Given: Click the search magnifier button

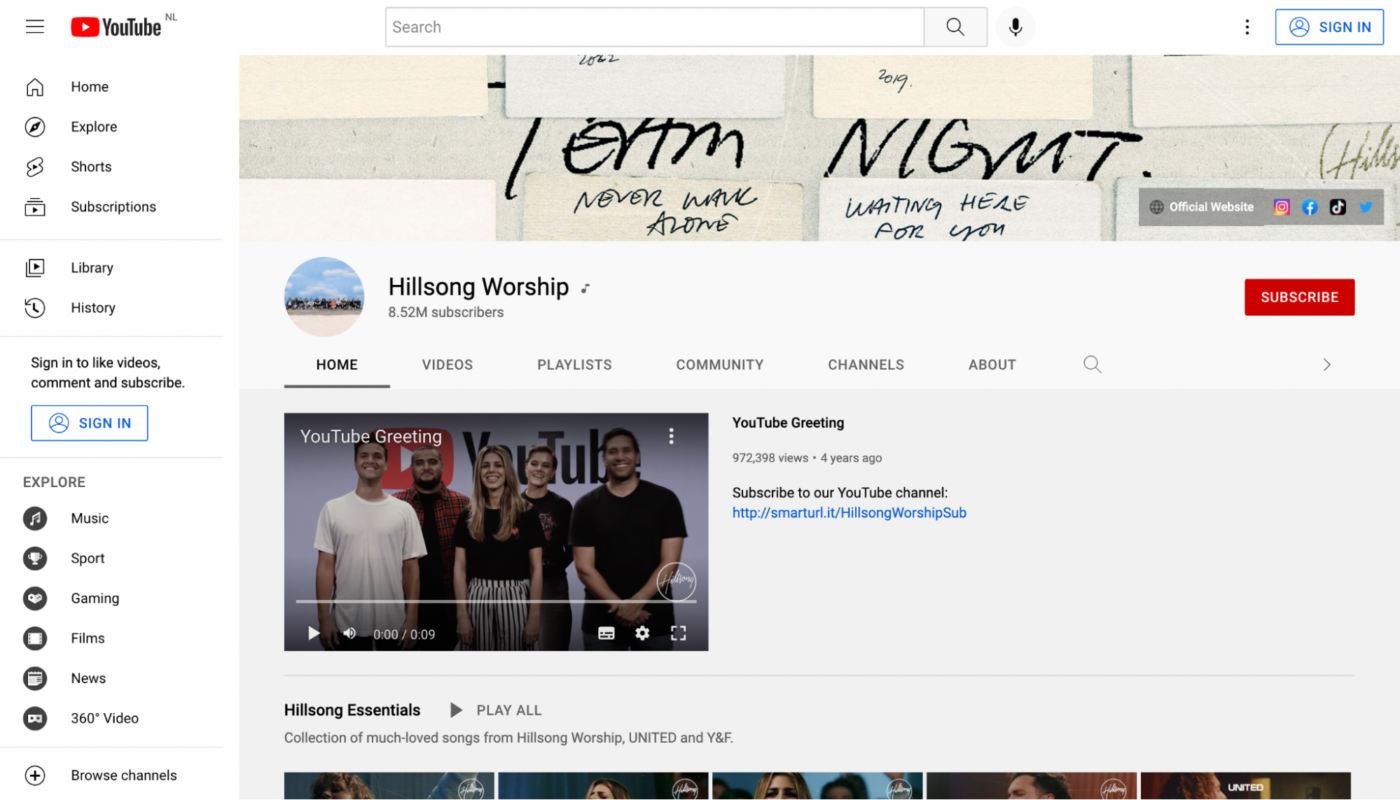Looking at the screenshot, I should [x=955, y=27].
